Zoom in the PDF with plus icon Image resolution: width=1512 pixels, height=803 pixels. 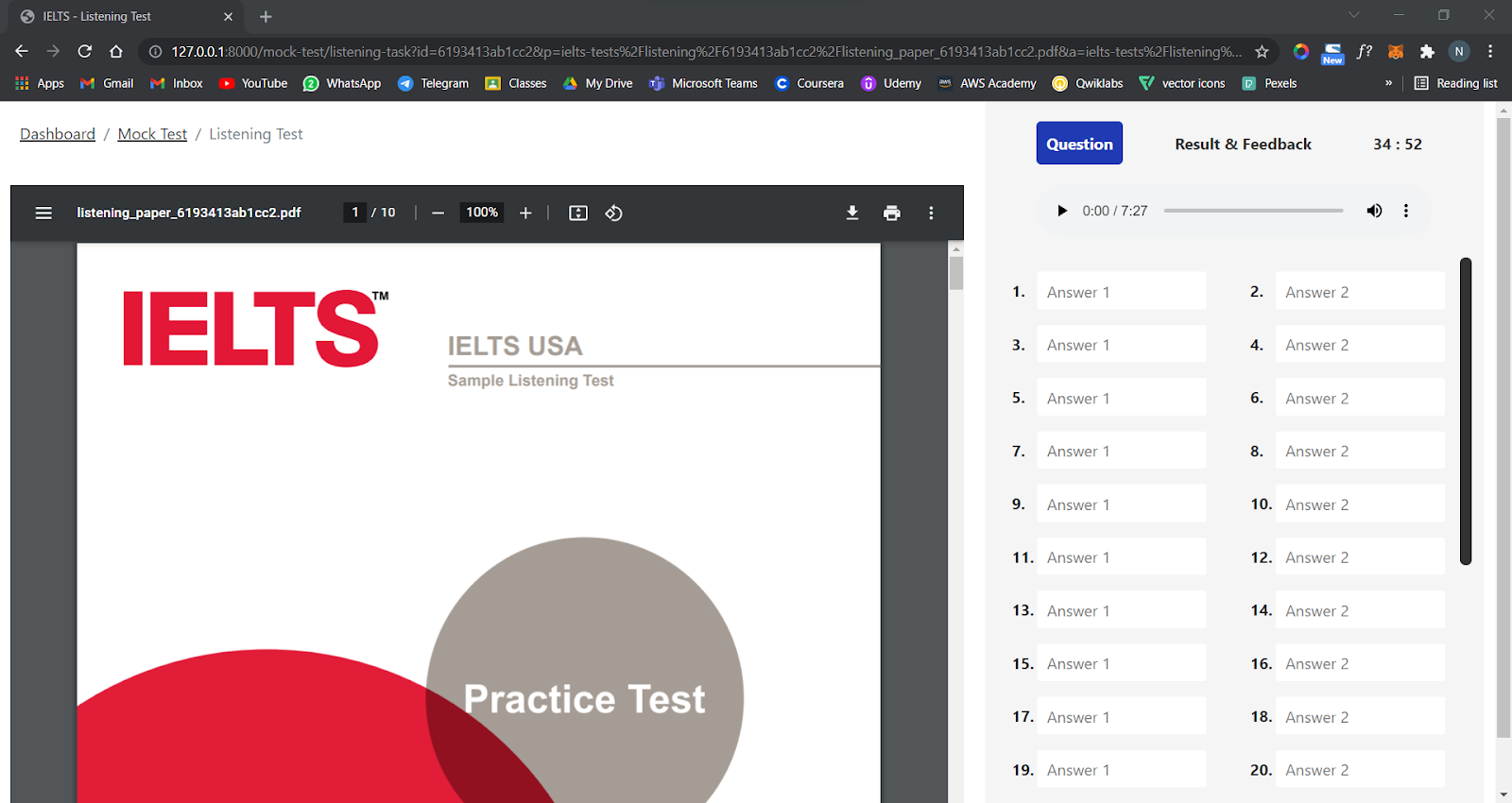click(525, 214)
